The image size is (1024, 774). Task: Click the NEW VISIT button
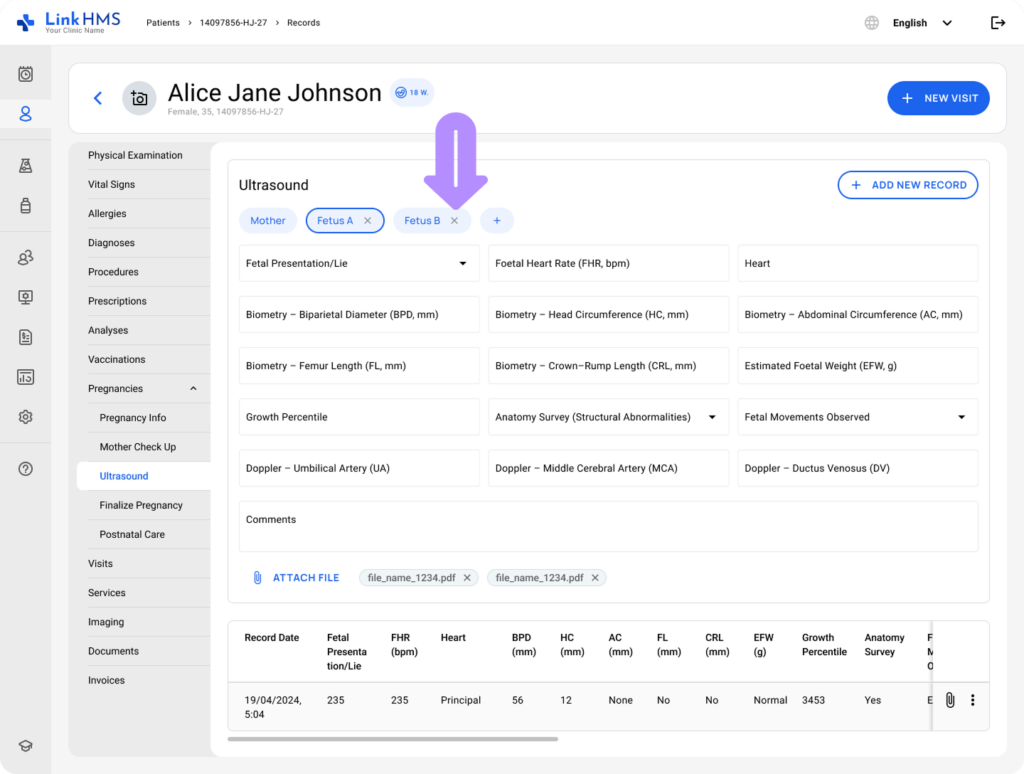[x=938, y=98]
